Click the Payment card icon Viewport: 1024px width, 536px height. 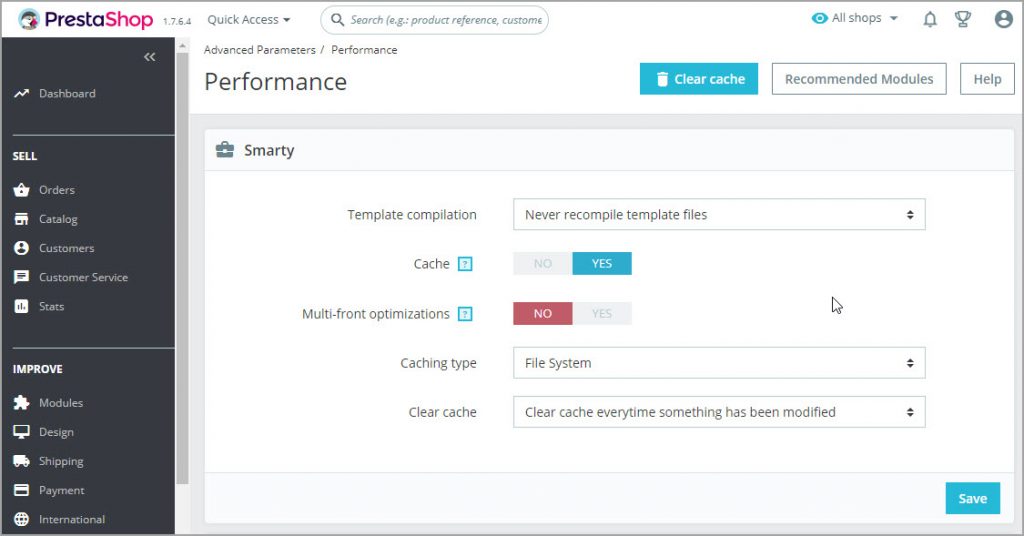point(22,490)
